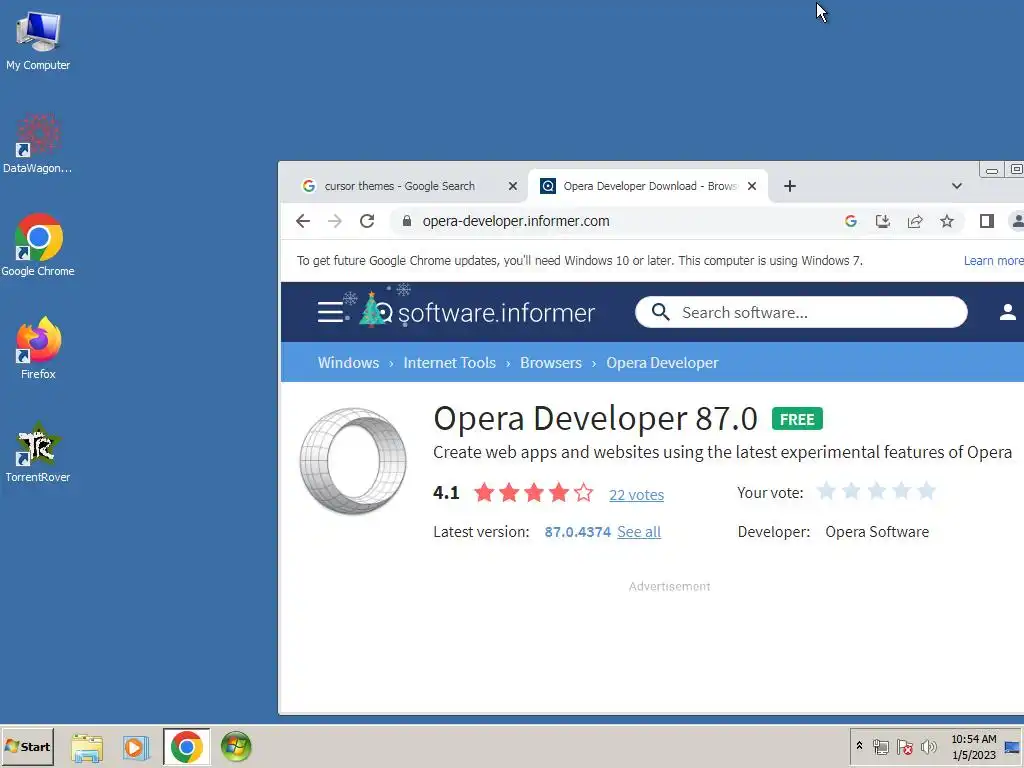Click Opera Software developer name
The height and width of the screenshot is (768, 1024).
(876, 532)
